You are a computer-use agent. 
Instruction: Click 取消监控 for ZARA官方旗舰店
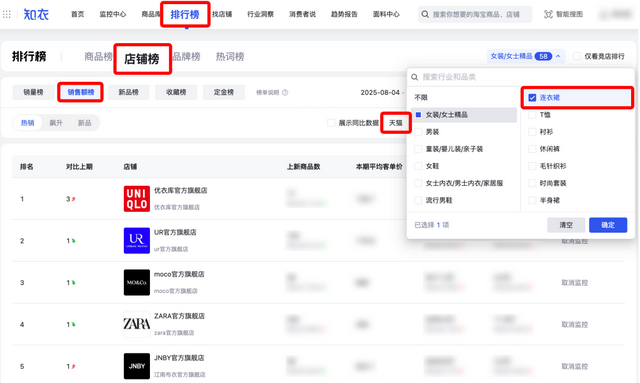pyautogui.click(x=574, y=325)
